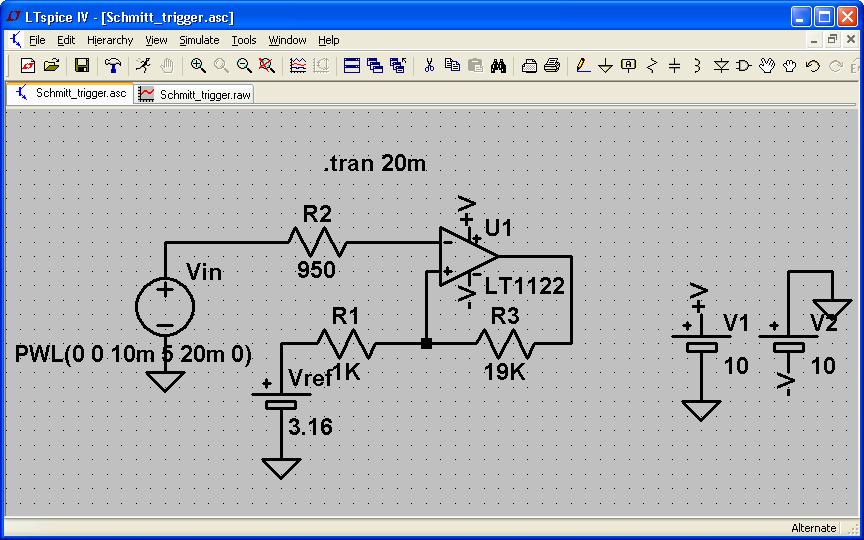This screenshot has height=540, width=864.
Task: Close all windows using the toolbar icon
Action: 398,66
